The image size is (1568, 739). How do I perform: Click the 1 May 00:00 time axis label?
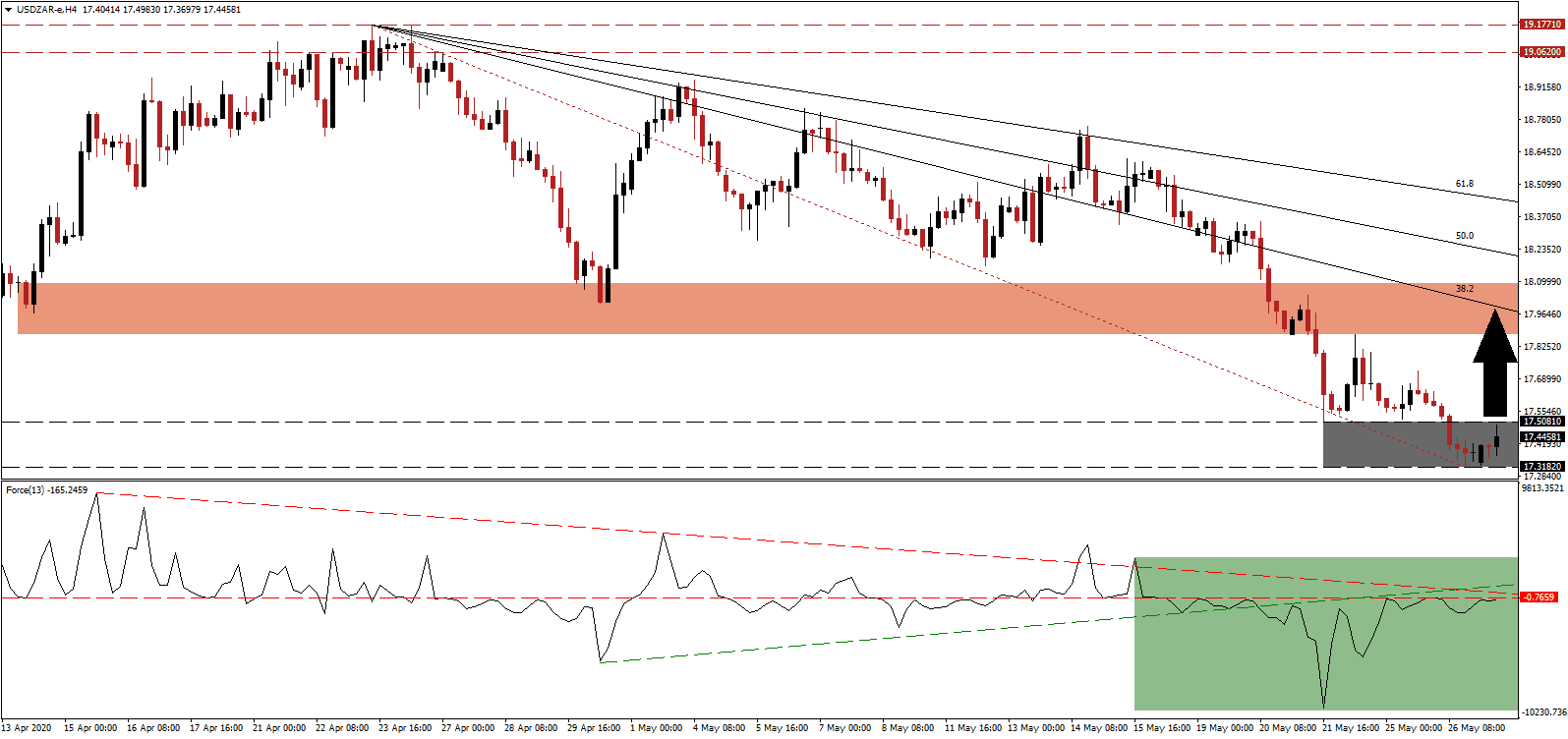[656, 728]
